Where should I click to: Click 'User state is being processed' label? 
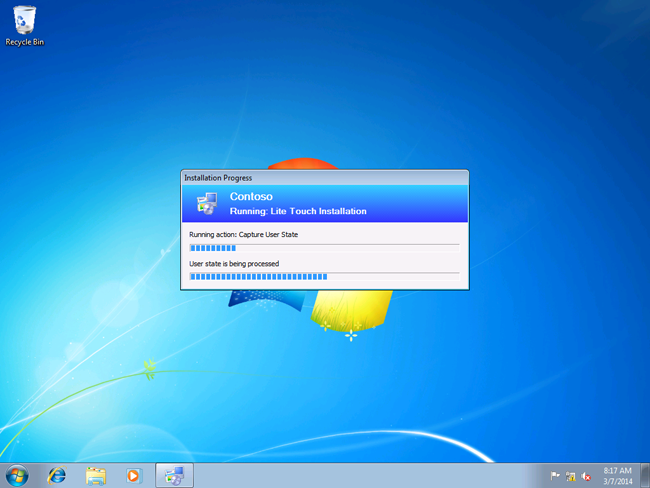(234, 263)
